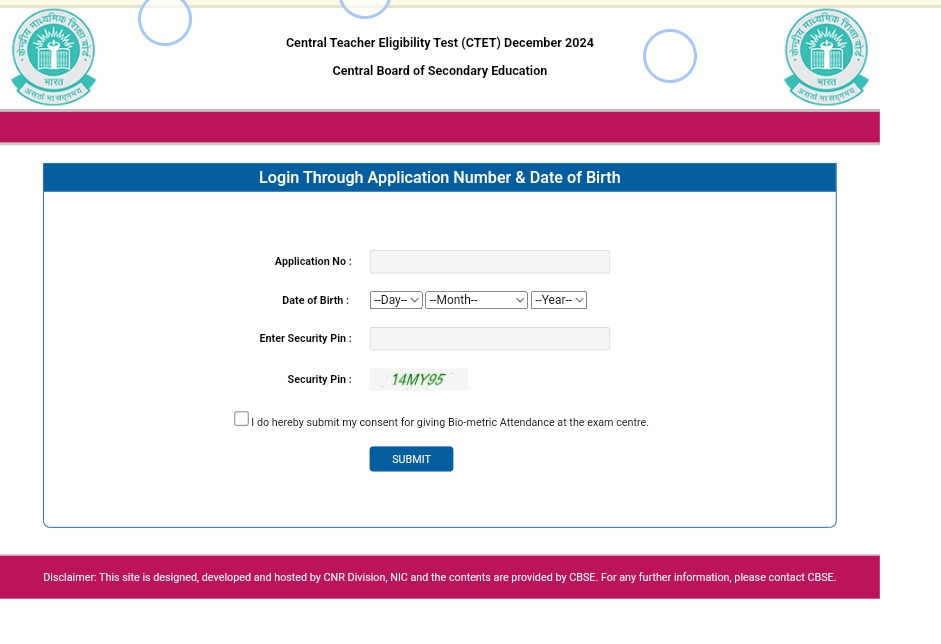
Task: Open the Day dropdown for Date of Birth
Action: point(396,300)
